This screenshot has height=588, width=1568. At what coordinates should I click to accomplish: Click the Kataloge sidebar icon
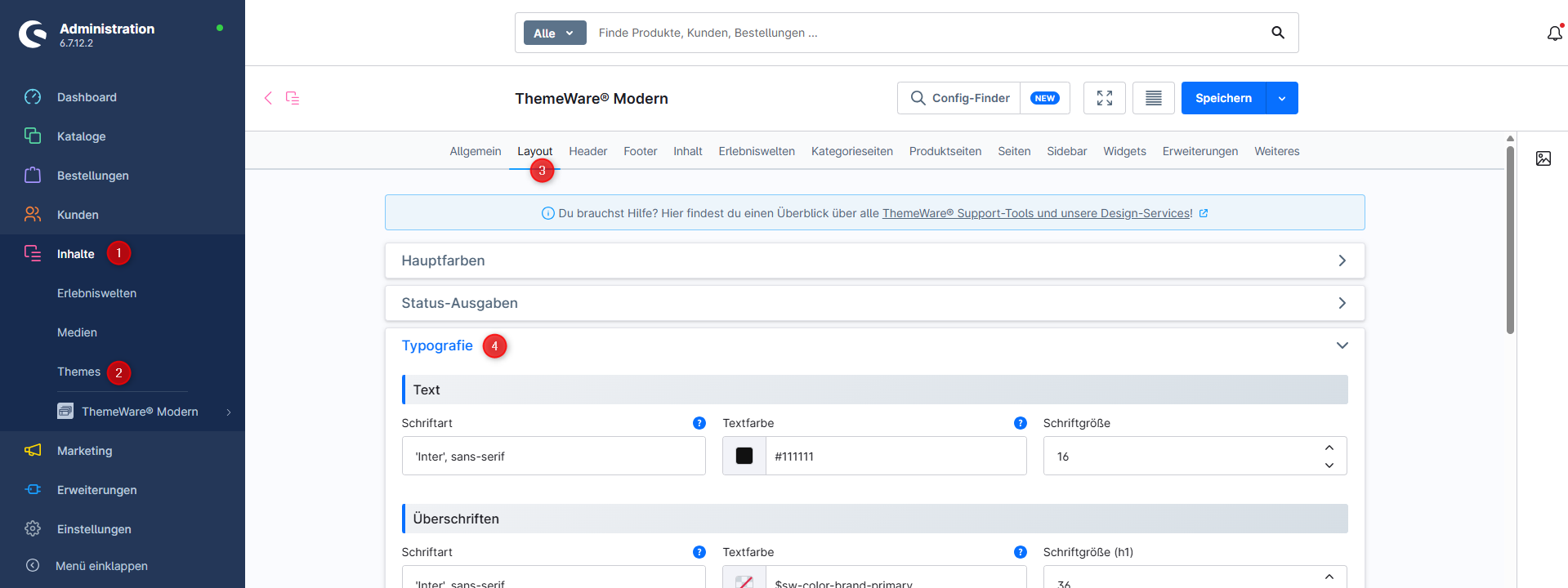tap(33, 136)
